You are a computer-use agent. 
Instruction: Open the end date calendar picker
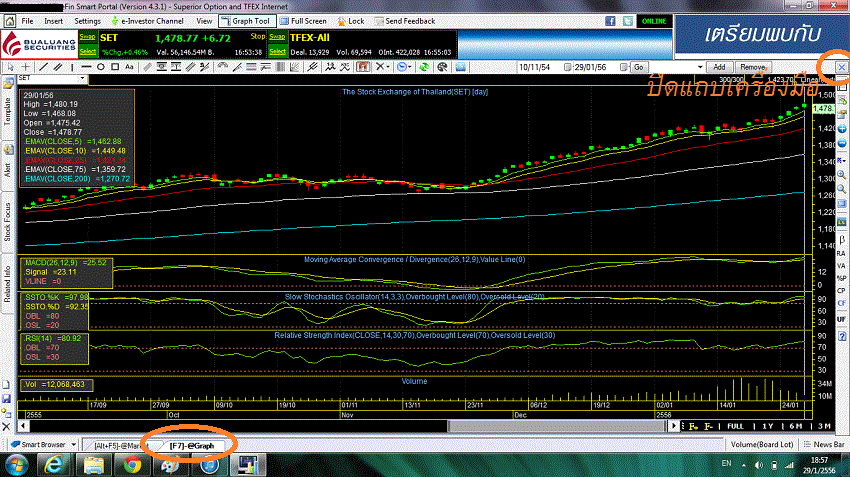tap(623, 67)
